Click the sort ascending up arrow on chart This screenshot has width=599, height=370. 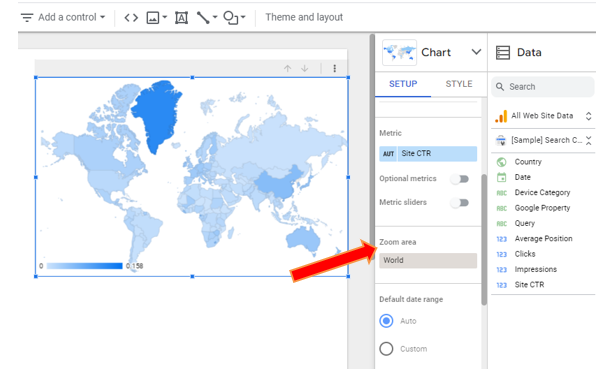pyautogui.click(x=288, y=68)
